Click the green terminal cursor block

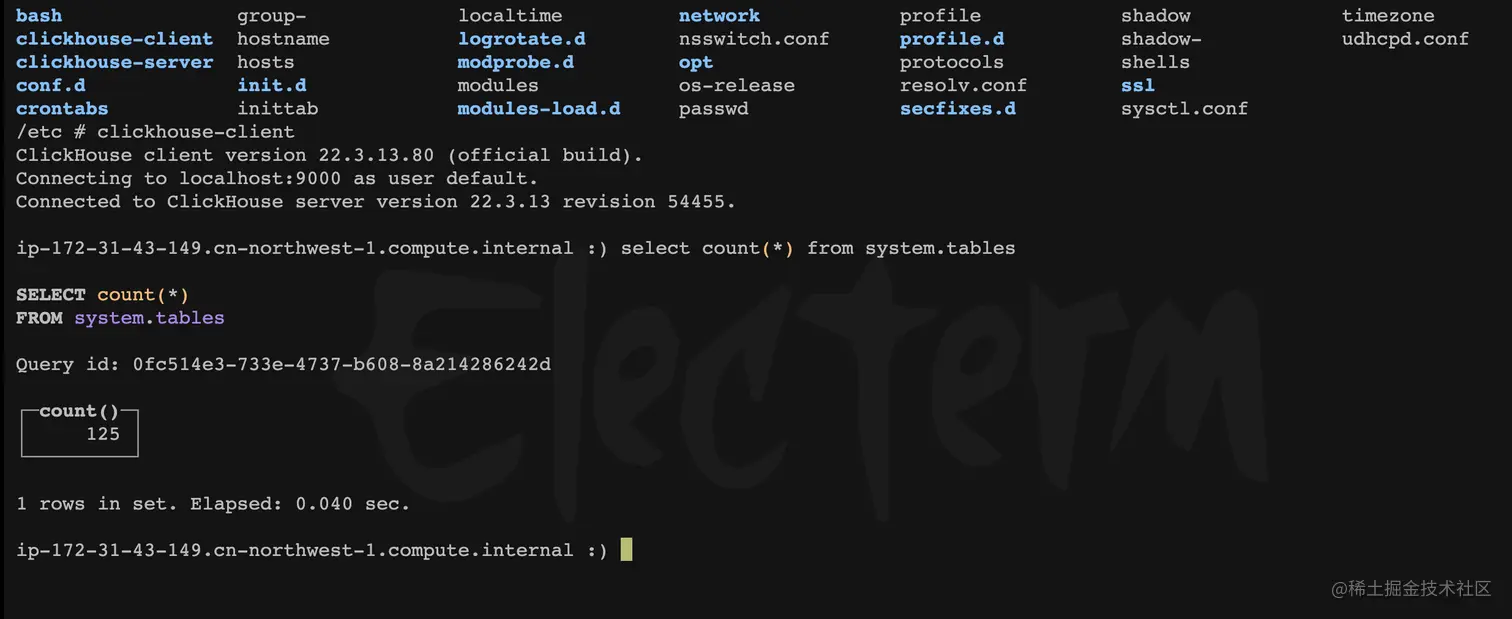pyautogui.click(x=626, y=550)
